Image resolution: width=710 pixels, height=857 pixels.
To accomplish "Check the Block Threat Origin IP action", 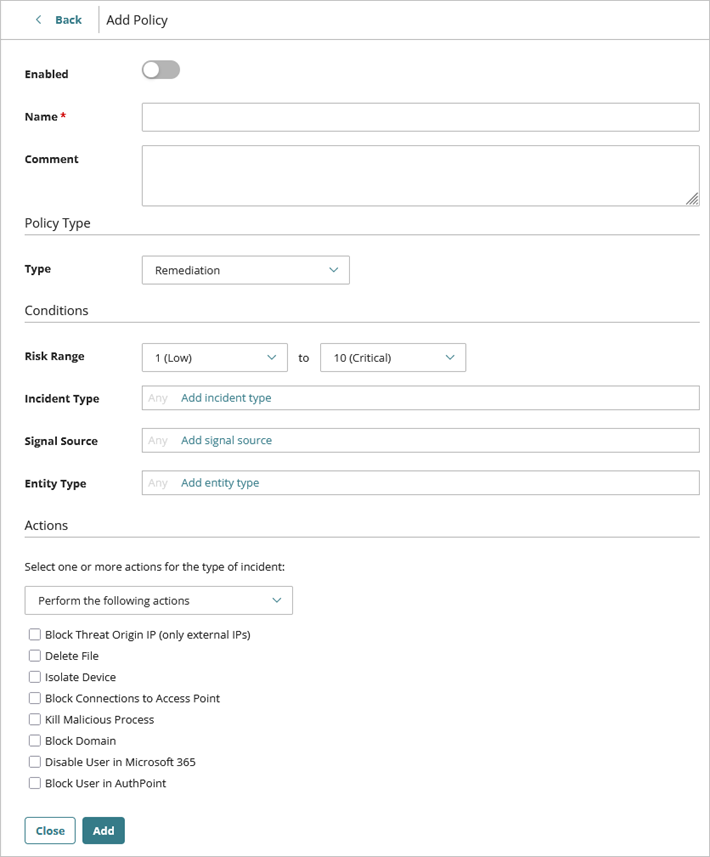I will click(x=34, y=634).
